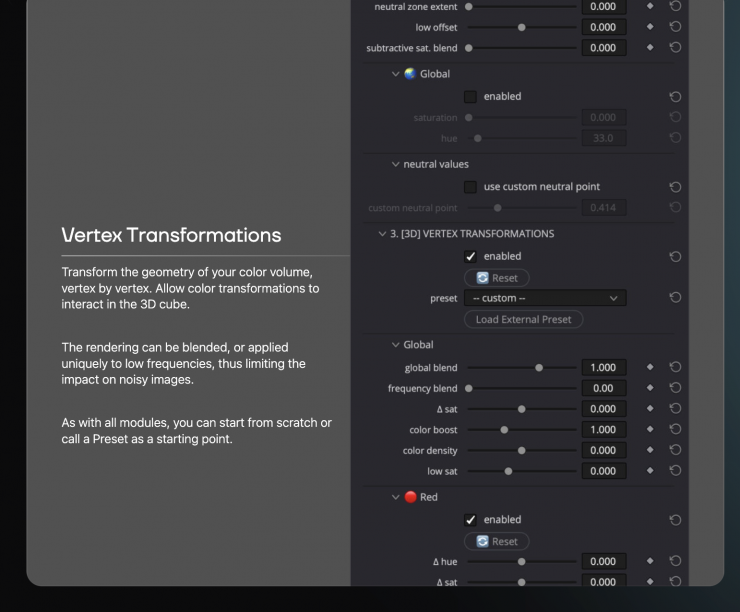The height and width of the screenshot is (612, 740).
Task: Click keyframe diamond for global blend
Action: point(650,368)
